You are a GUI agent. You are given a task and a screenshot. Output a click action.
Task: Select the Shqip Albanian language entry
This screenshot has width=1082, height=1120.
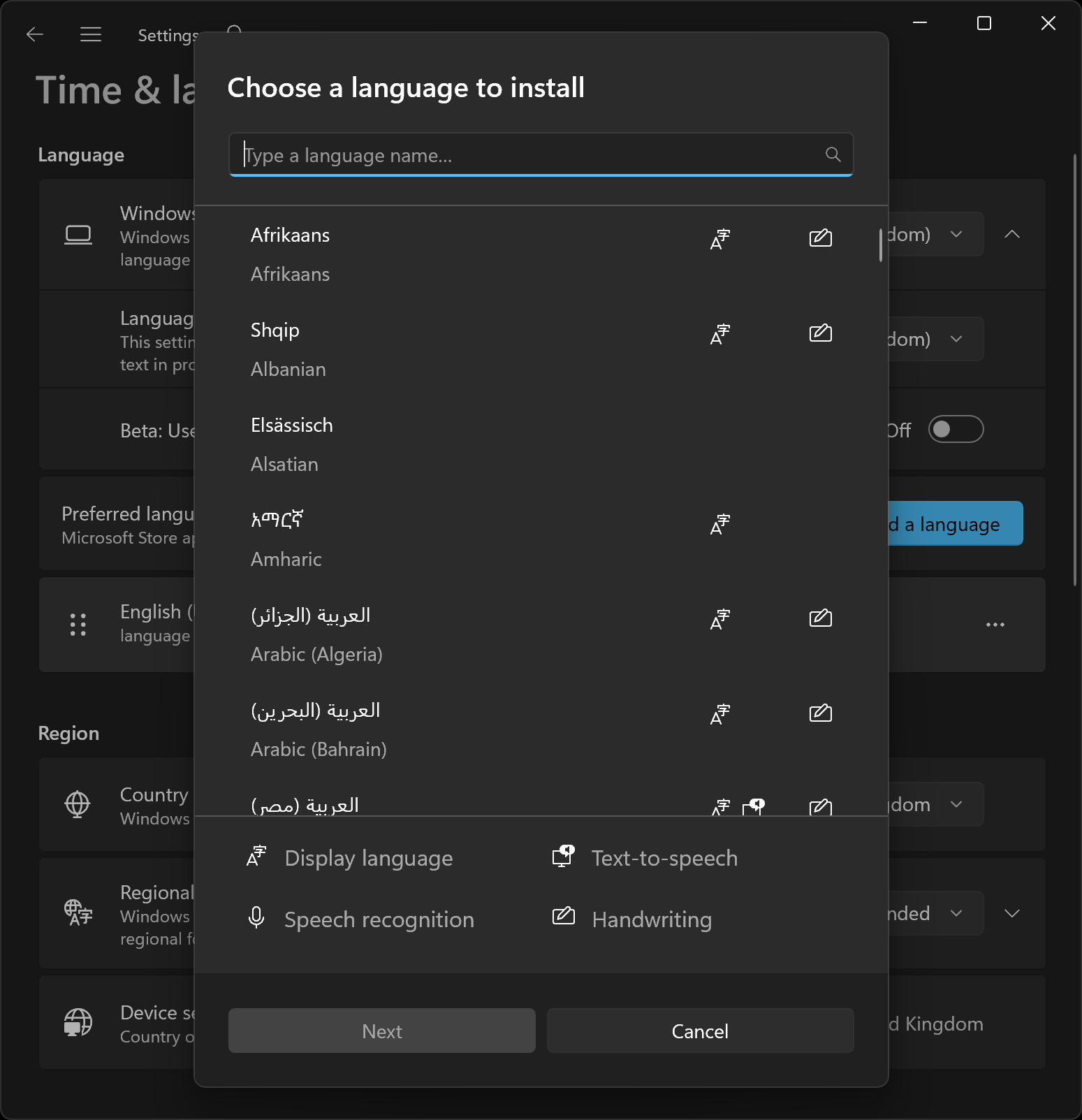click(541, 349)
